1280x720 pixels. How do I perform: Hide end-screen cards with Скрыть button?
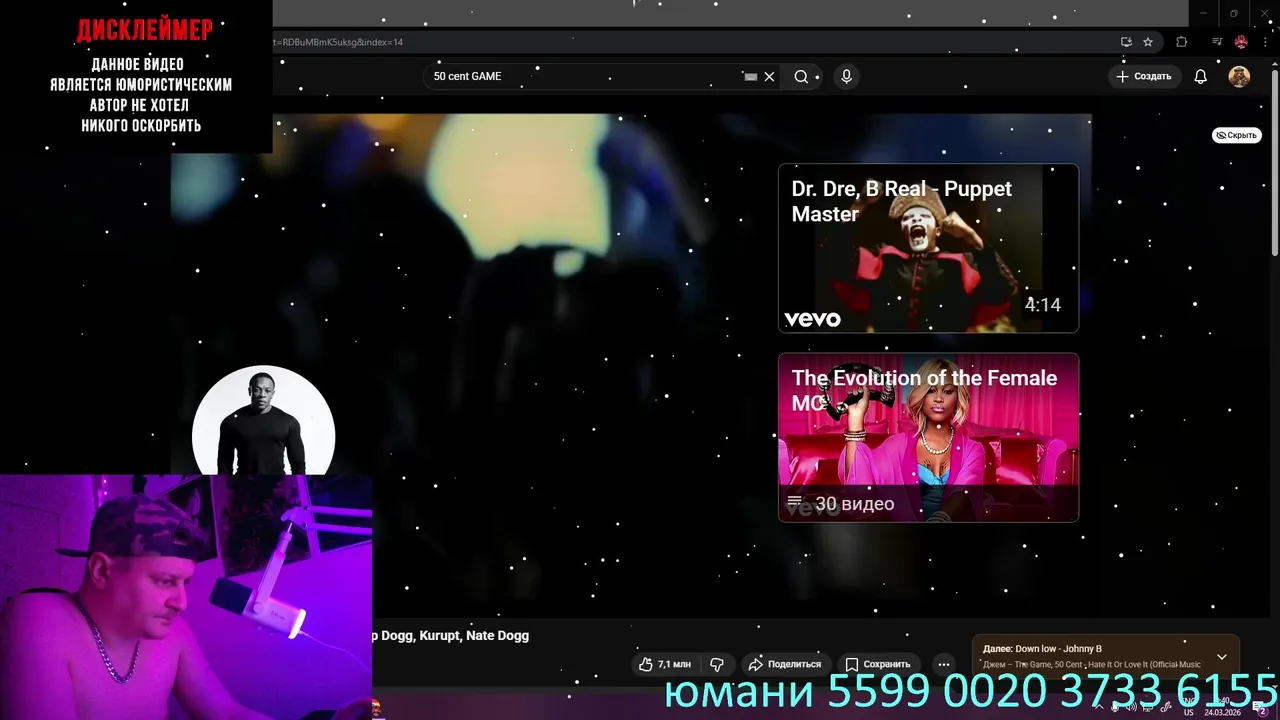point(1237,135)
